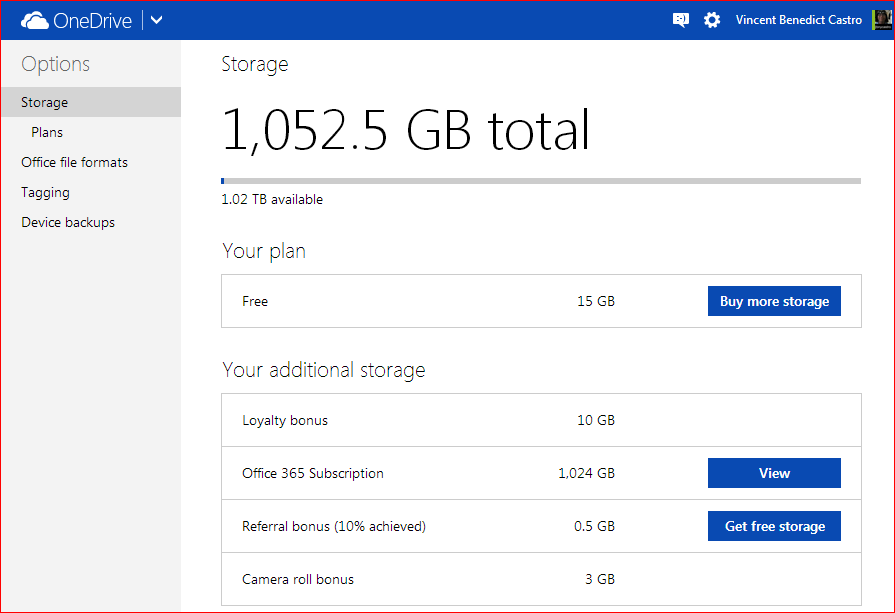Select Device backups option

pyautogui.click(x=67, y=221)
